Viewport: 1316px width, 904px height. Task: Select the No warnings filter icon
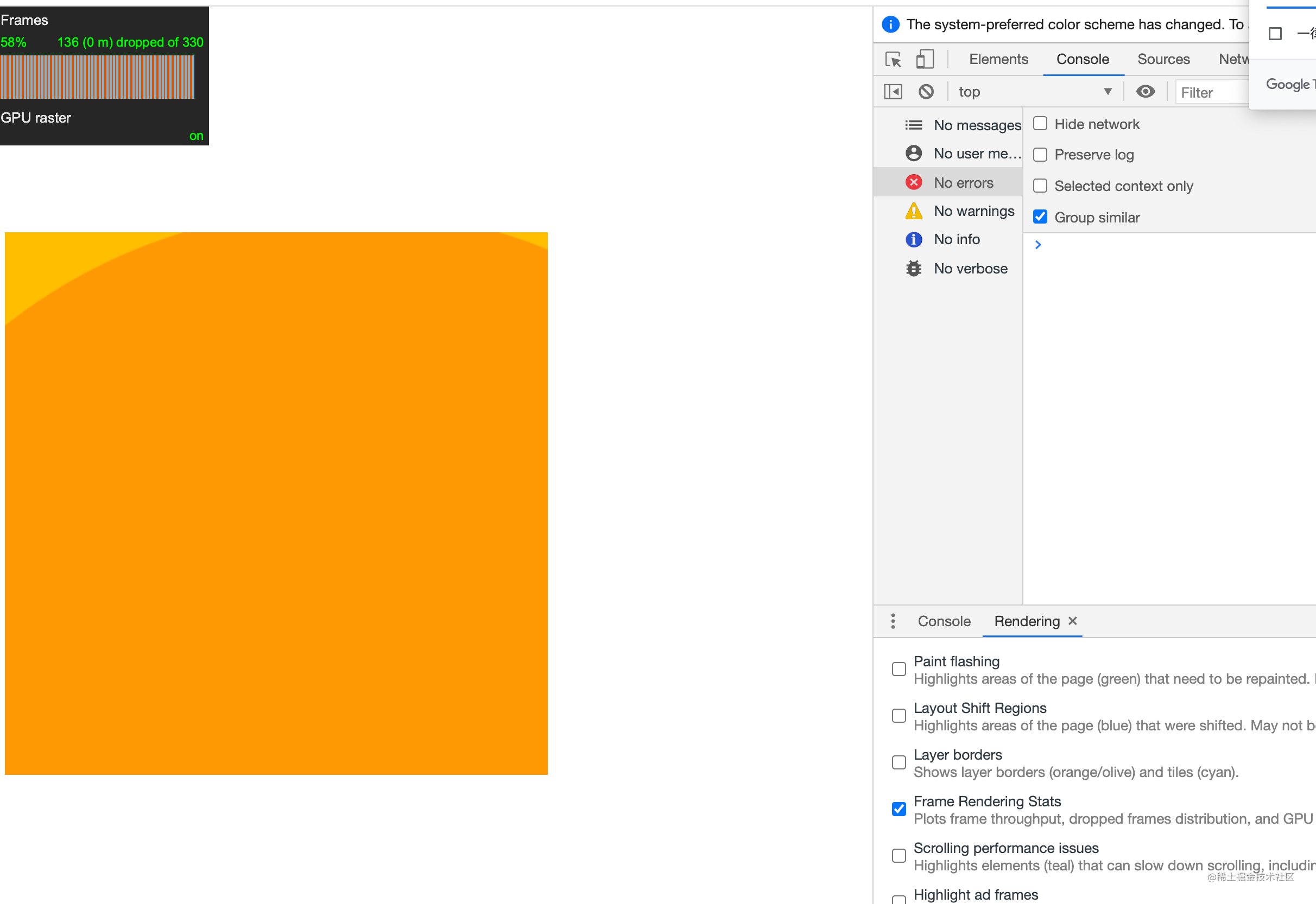[x=914, y=211]
